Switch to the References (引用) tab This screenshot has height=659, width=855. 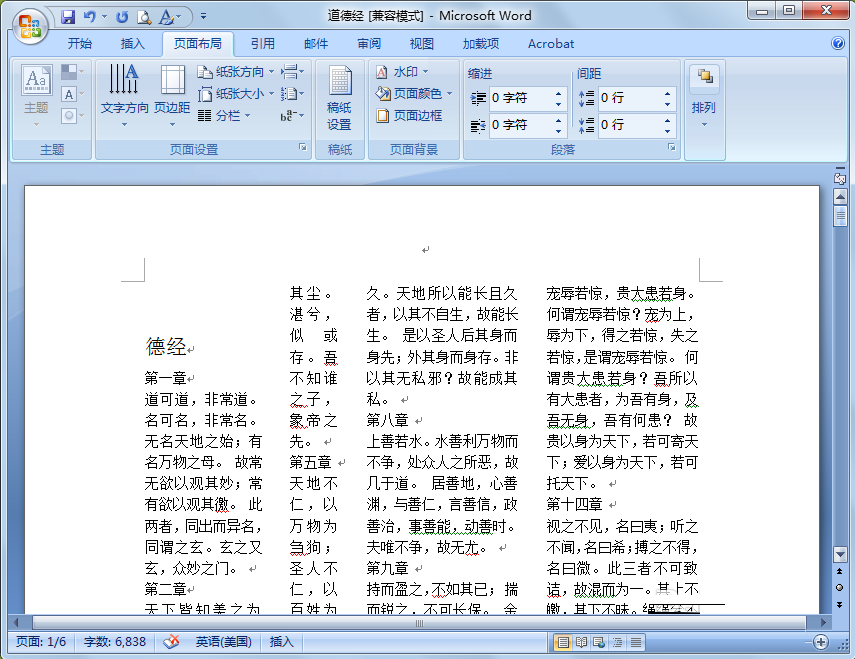(263, 44)
